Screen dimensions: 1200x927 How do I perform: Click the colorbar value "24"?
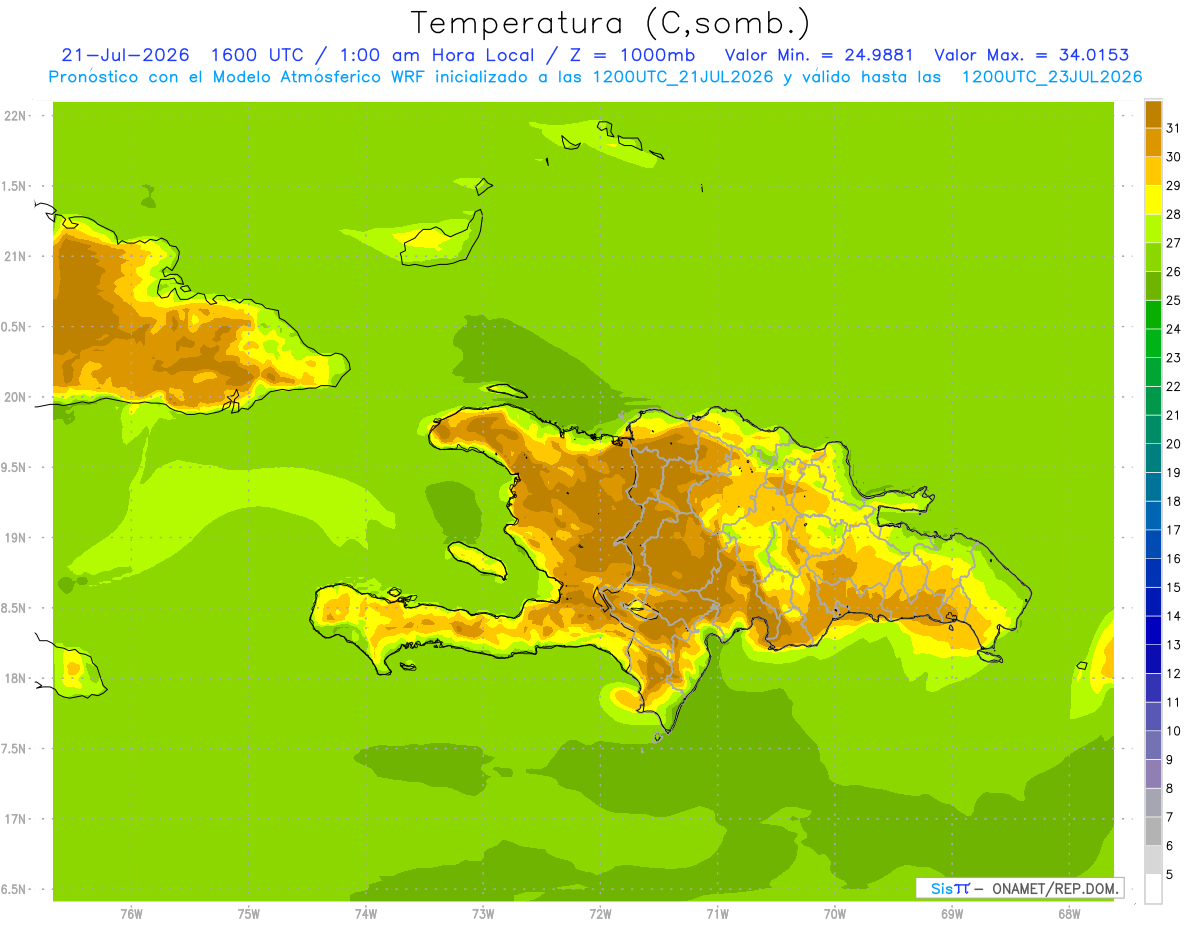(1173, 329)
